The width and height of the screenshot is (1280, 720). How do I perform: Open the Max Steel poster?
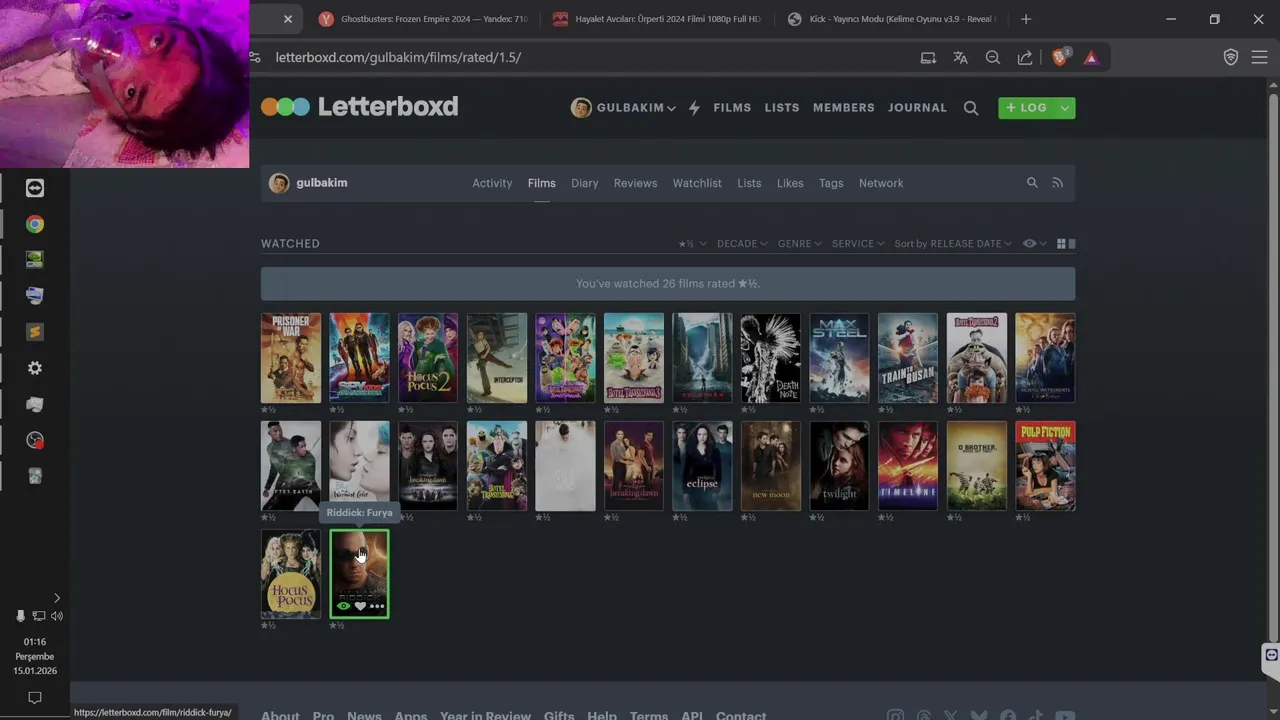[x=839, y=358]
